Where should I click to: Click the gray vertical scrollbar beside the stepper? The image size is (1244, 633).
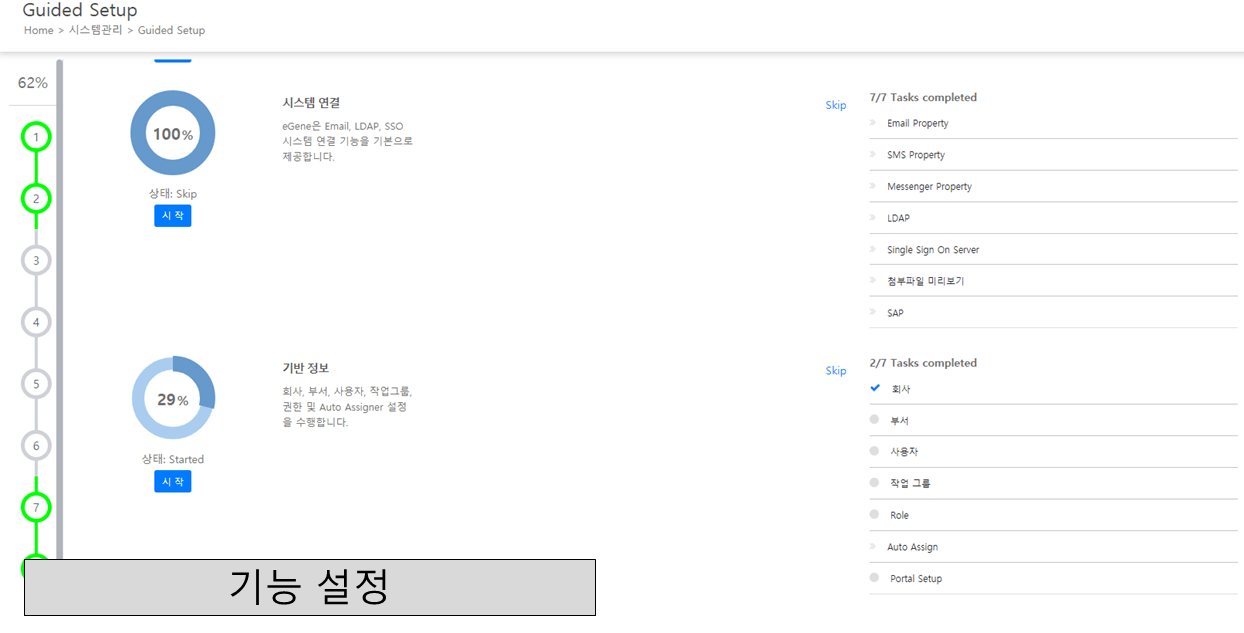pyautogui.click(x=59, y=300)
